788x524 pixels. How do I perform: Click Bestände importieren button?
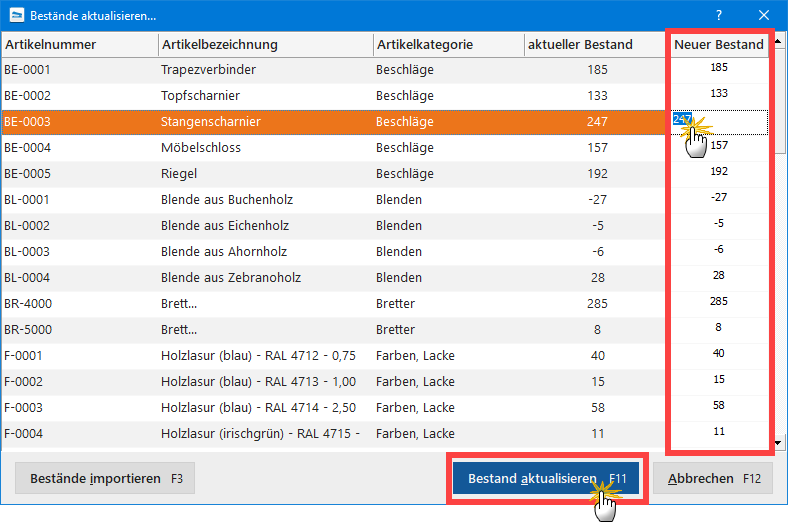pos(105,478)
